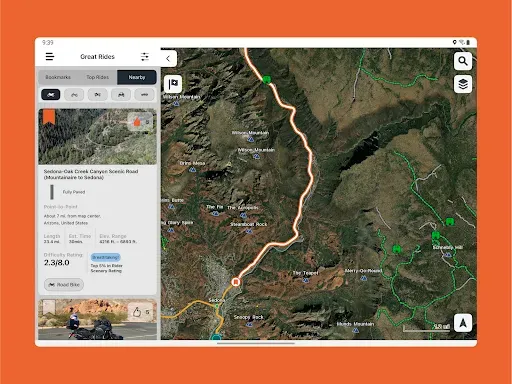Toggle the dirt bike vehicle filter

point(74,95)
